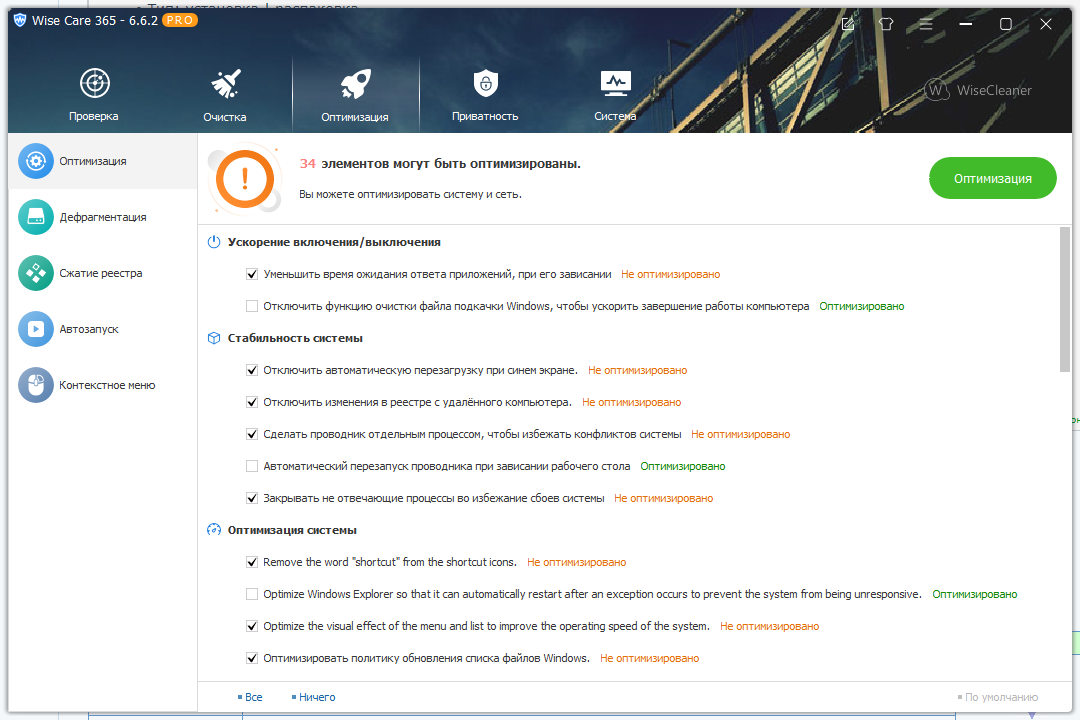The image size is (1080, 720).
Task: Click Оптимизация системы heading
Action: point(292,530)
